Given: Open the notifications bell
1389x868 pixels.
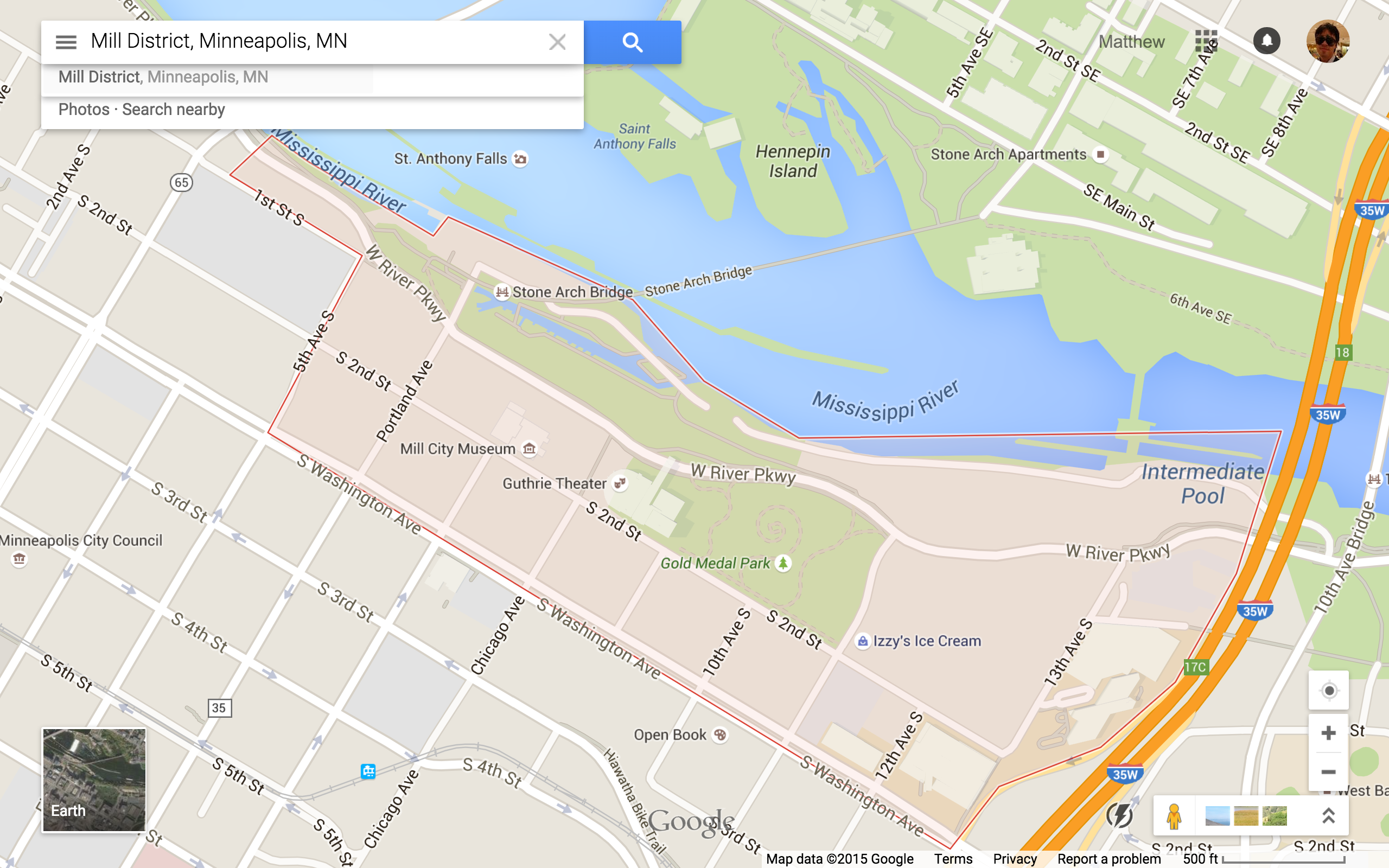Looking at the screenshot, I should [1267, 41].
